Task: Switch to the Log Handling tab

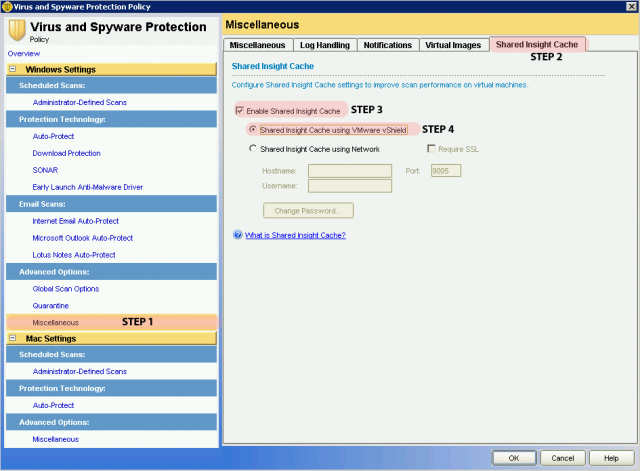Action: tap(326, 45)
